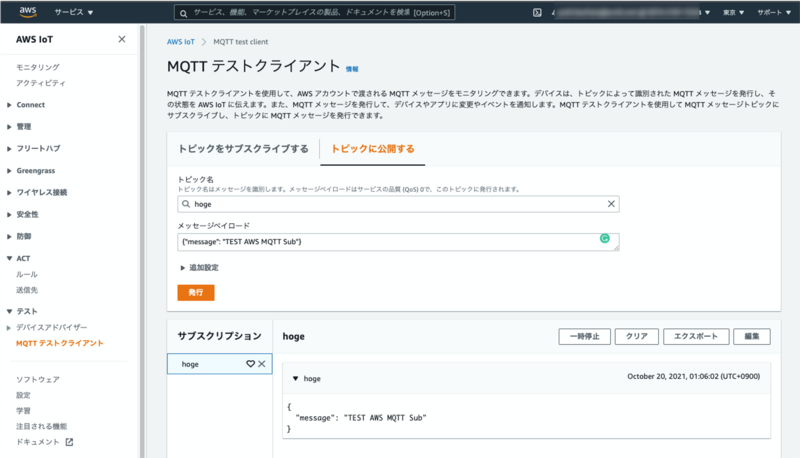Image resolution: width=800 pixels, height=458 pixels.
Task: Remove the hoge subscription with X
Action: pyautogui.click(x=261, y=364)
